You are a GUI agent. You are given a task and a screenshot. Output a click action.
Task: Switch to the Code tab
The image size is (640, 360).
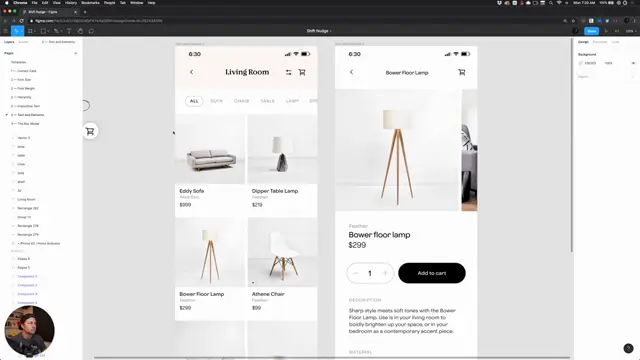pos(615,42)
